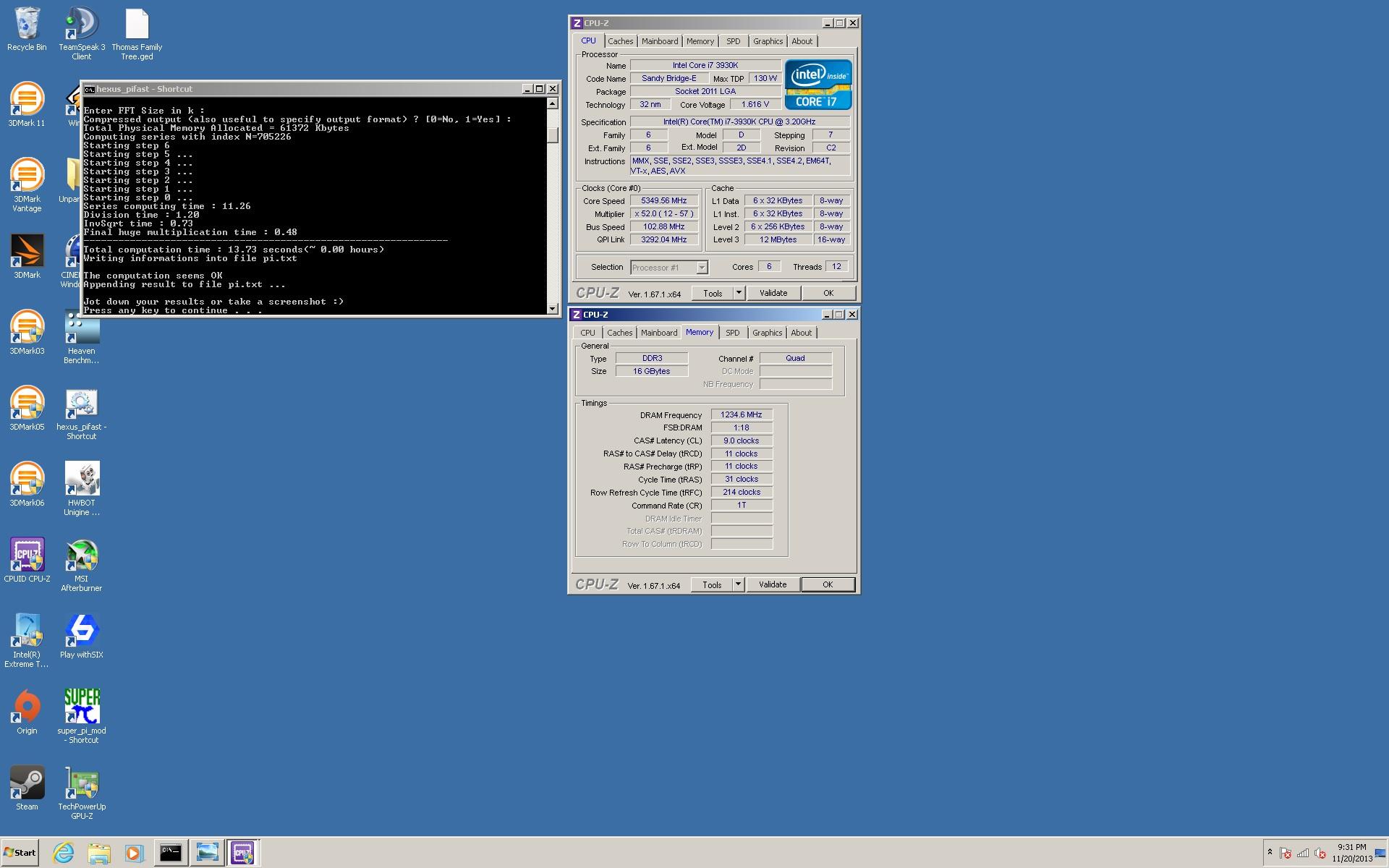Open hexus_pifast console system menu icon

coord(89,89)
